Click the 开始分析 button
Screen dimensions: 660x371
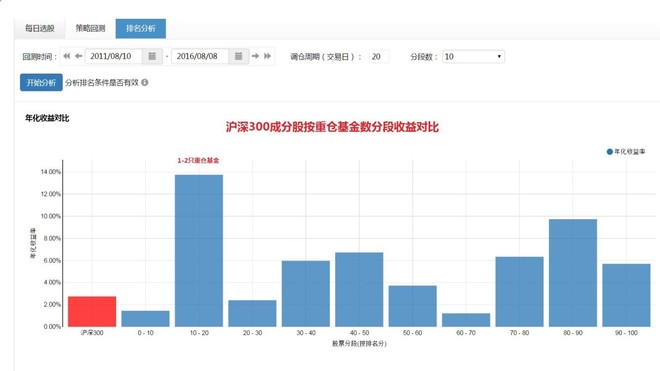click(41, 83)
